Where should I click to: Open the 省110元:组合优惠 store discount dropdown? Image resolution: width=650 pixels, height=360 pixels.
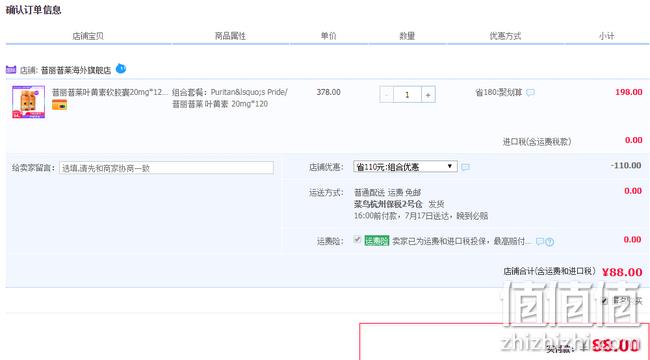(x=405, y=167)
